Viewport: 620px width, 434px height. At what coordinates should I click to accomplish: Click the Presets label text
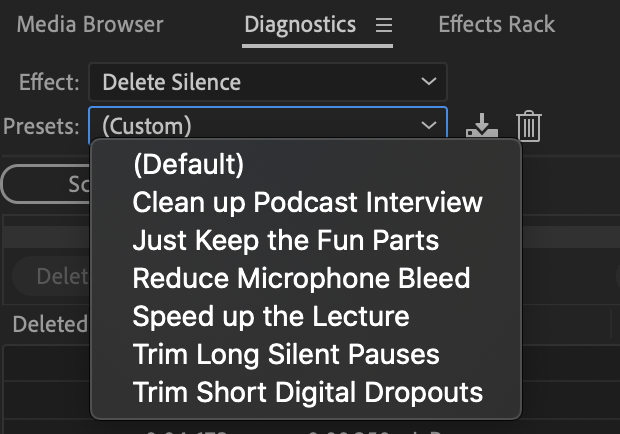tap(40, 126)
